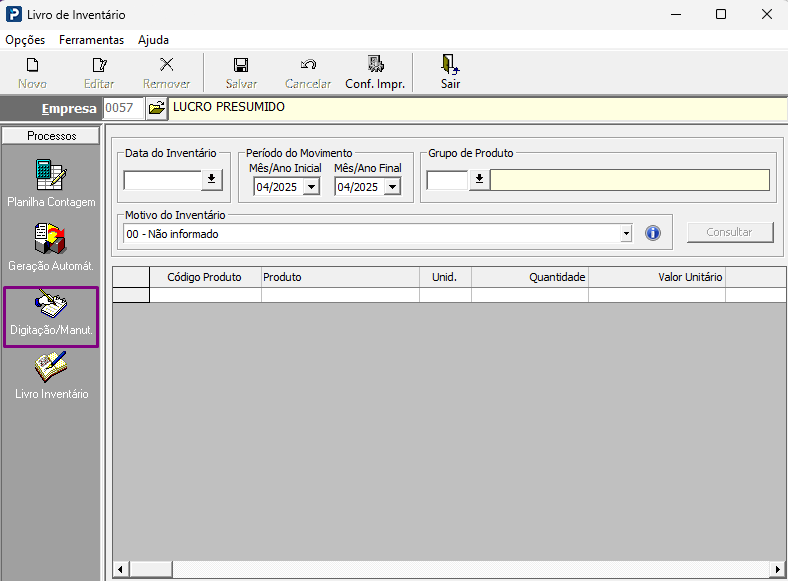Screen dimensions: 788x581
Task: Click the Processos header button
Action: click(51, 136)
